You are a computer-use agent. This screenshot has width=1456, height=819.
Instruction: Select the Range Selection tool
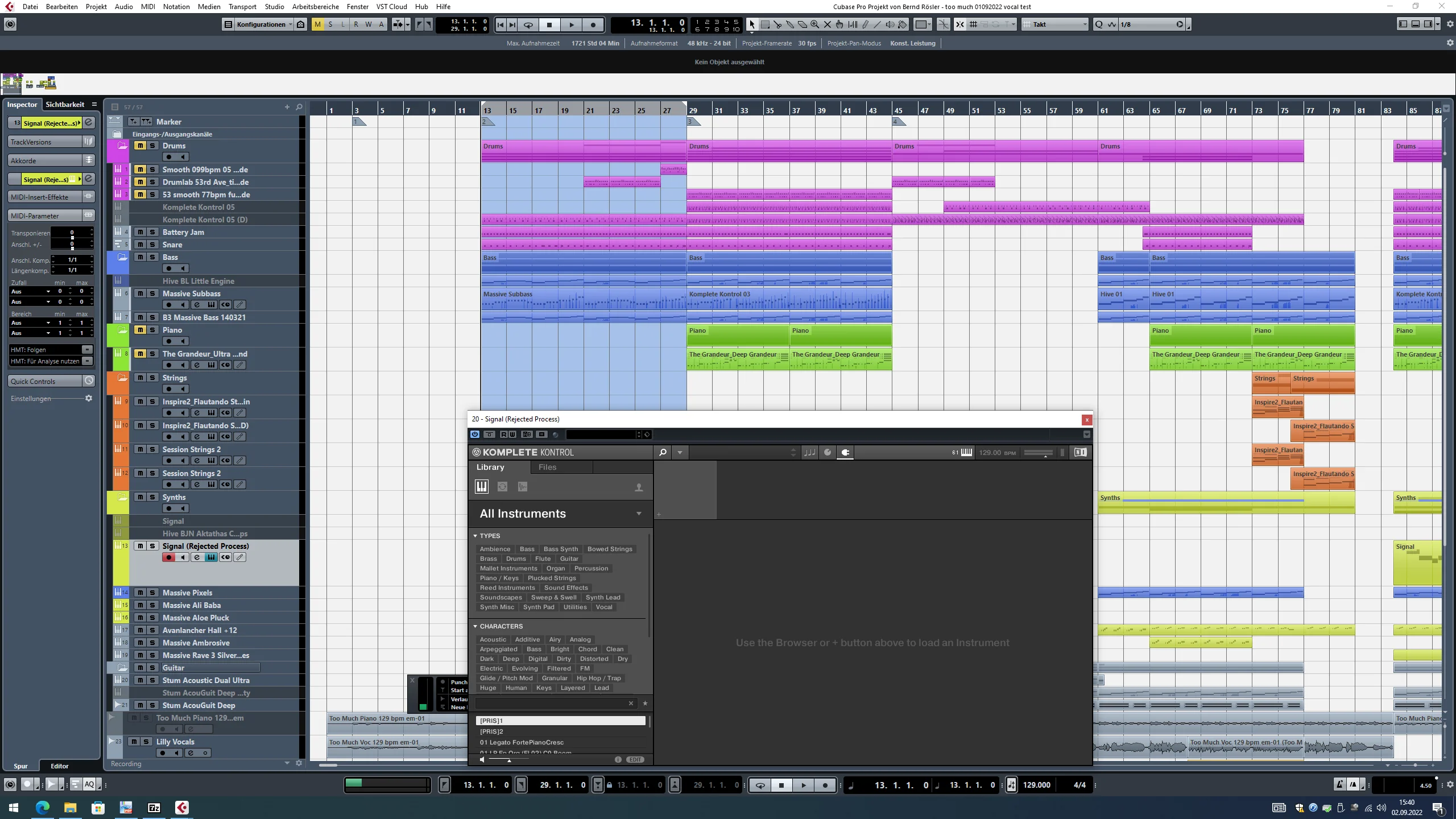click(x=765, y=24)
